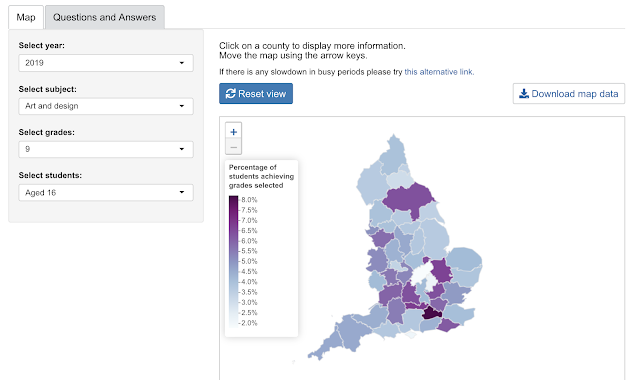Click the white uncoloured county in the map centre
The width and height of the screenshot is (640, 380).
tap(420, 276)
